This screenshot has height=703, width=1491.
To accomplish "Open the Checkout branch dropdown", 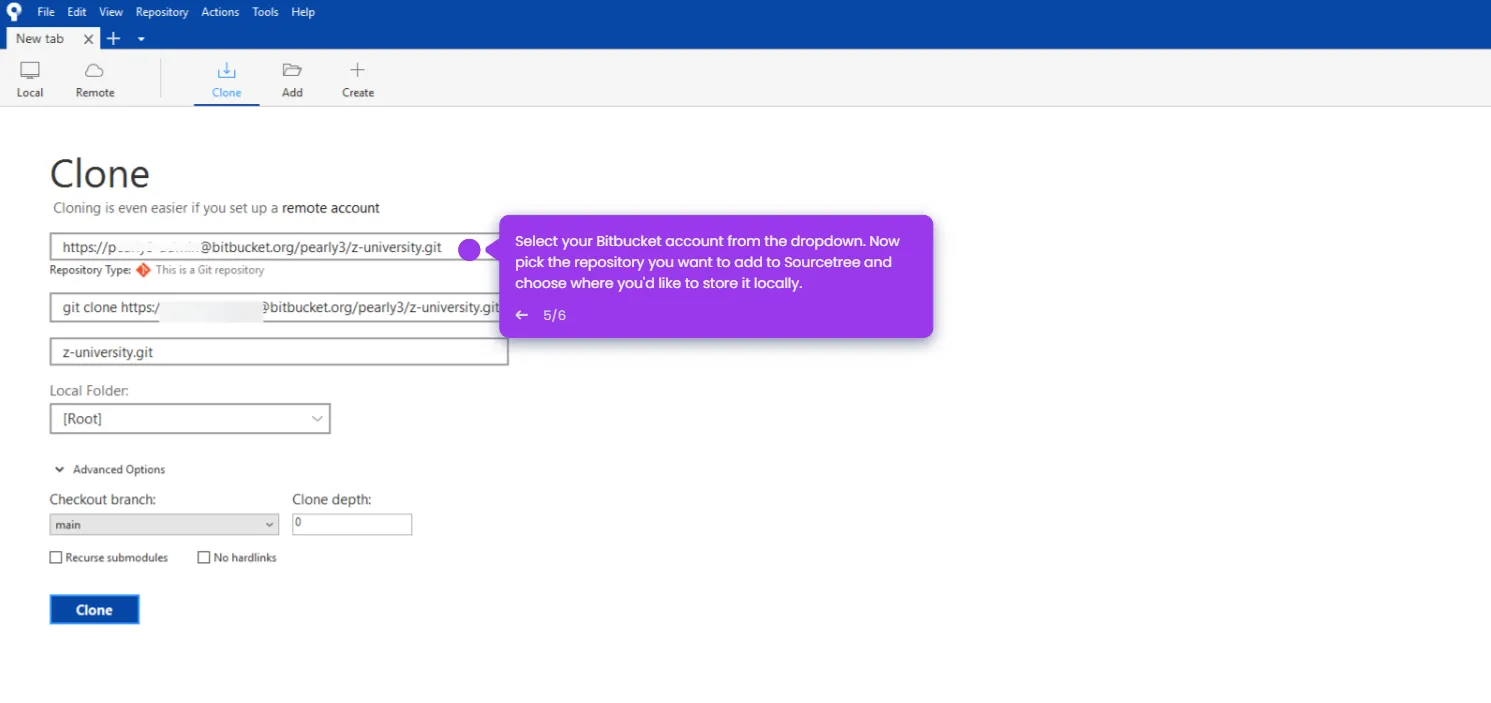I will pyautogui.click(x=164, y=525).
